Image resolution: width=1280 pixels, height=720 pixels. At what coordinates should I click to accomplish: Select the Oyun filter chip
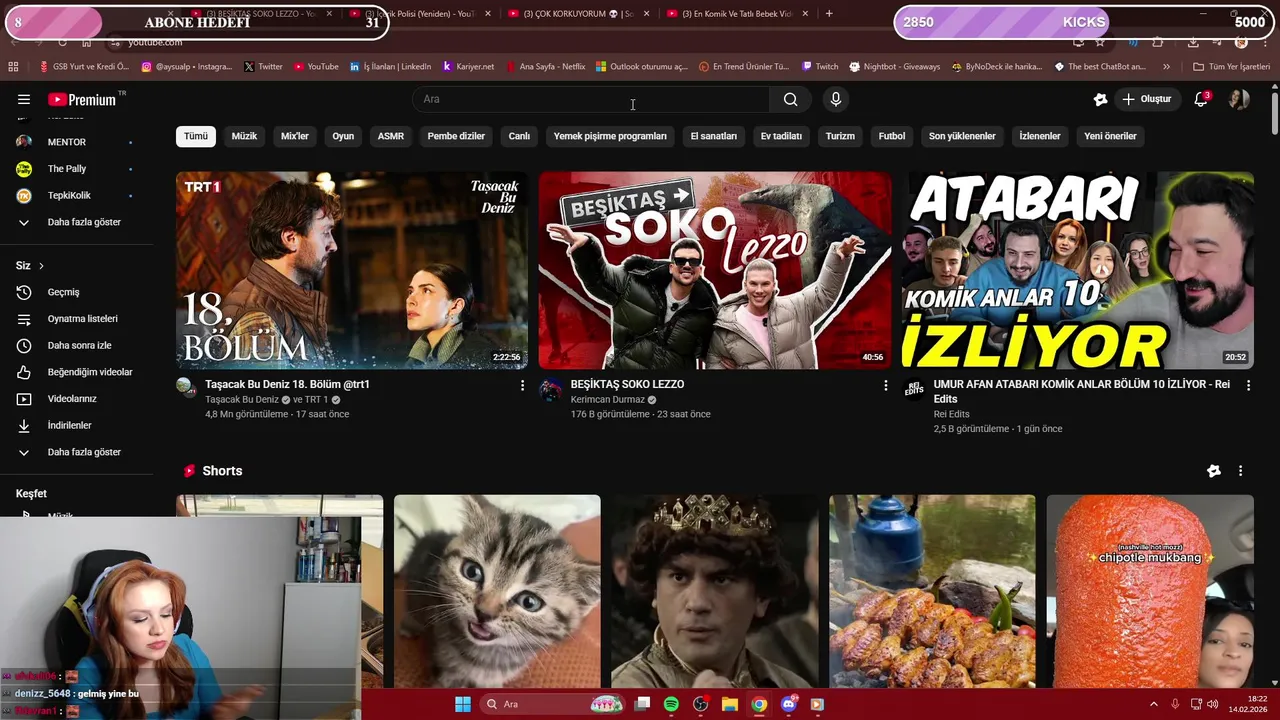click(343, 136)
